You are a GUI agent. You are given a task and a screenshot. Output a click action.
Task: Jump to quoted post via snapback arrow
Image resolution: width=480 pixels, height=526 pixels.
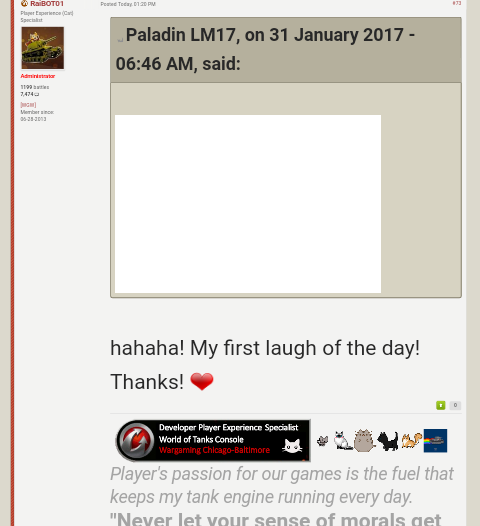coord(120,40)
